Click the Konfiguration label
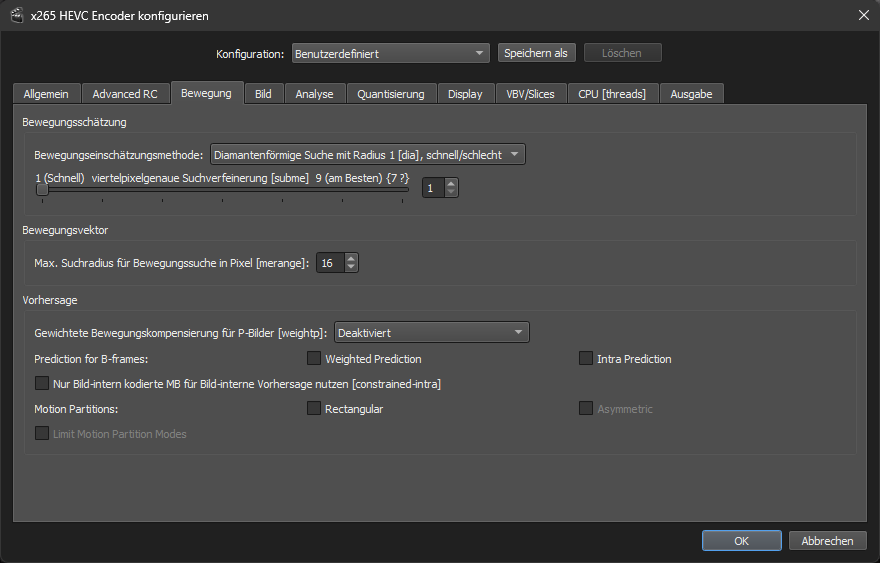The image size is (880, 563). click(x=250, y=54)
